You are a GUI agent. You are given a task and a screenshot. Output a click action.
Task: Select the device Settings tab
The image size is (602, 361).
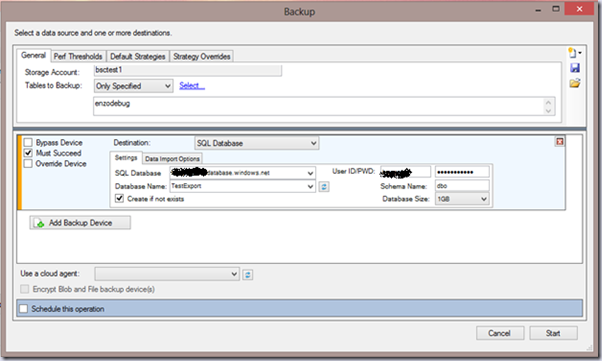coord(126,158)
